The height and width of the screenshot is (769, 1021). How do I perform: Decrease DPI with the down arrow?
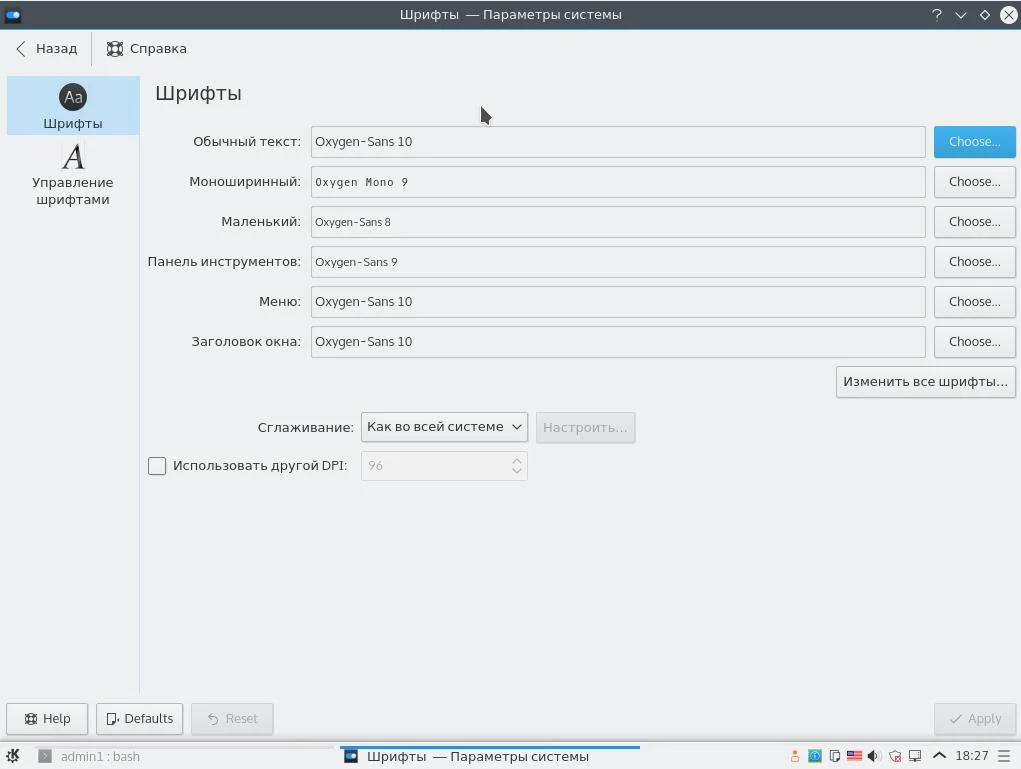click(x=516, y=471)
